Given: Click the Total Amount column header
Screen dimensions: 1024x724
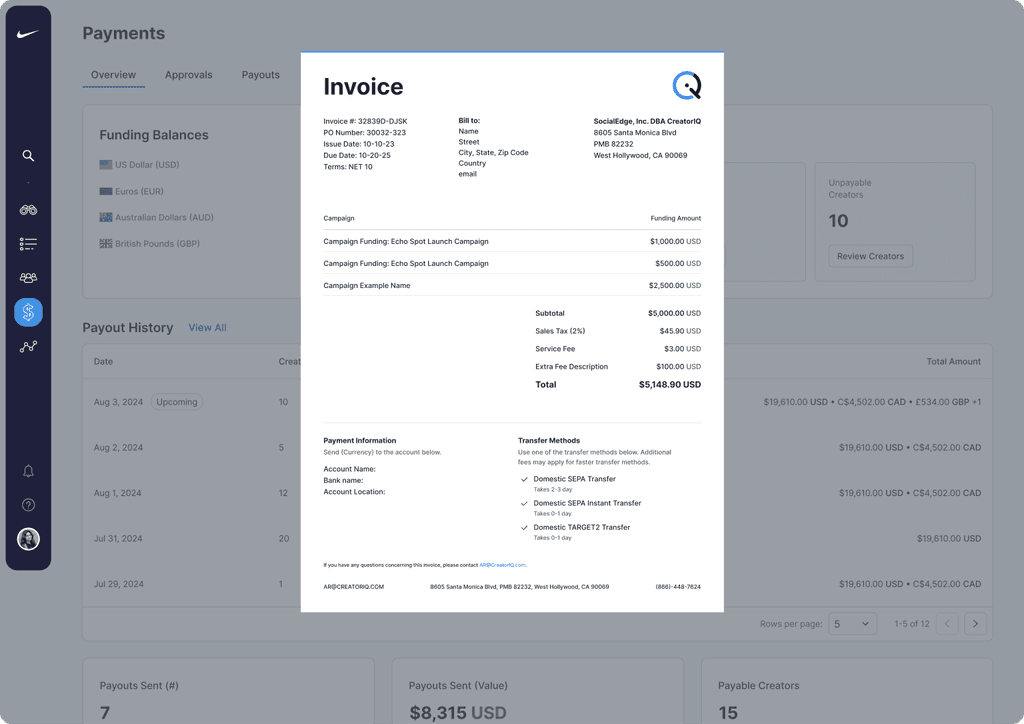Looking at the screenshot, I should point(953,362).
